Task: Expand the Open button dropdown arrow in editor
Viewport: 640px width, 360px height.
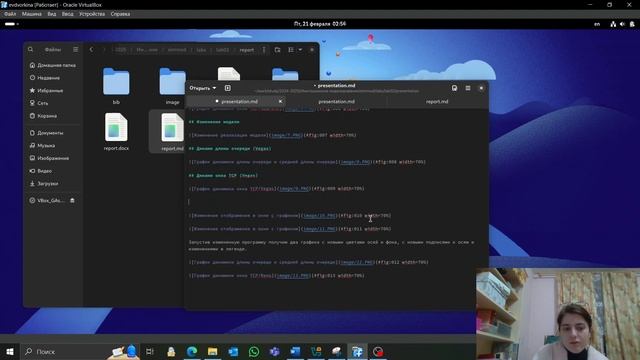Action: point(214,88)
